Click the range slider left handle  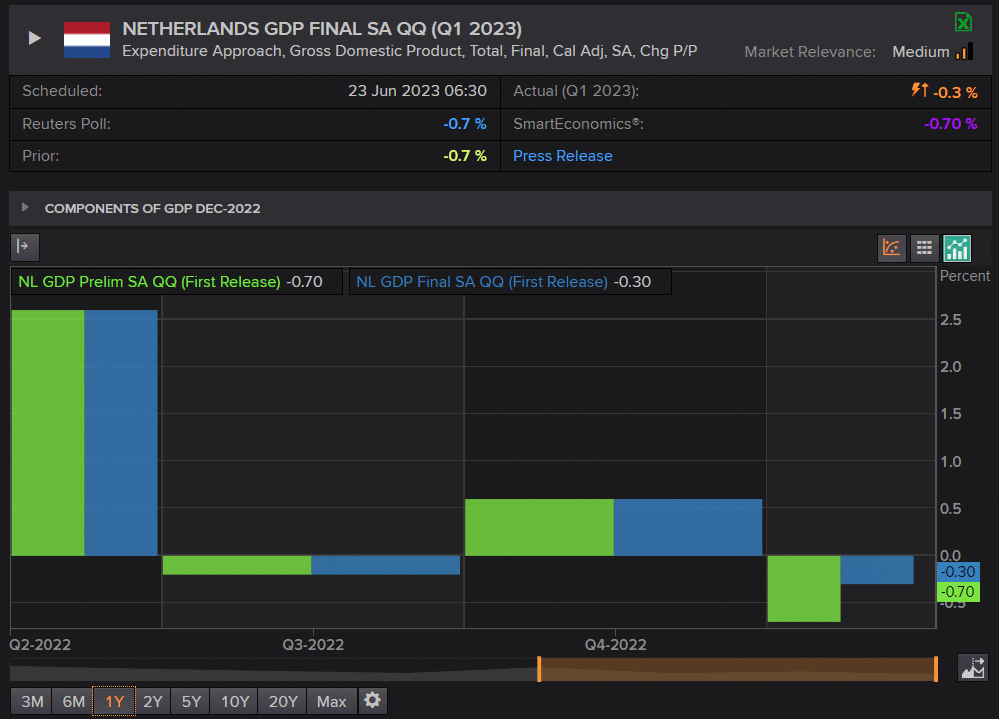pyautogui.click(x=539, y=669)
